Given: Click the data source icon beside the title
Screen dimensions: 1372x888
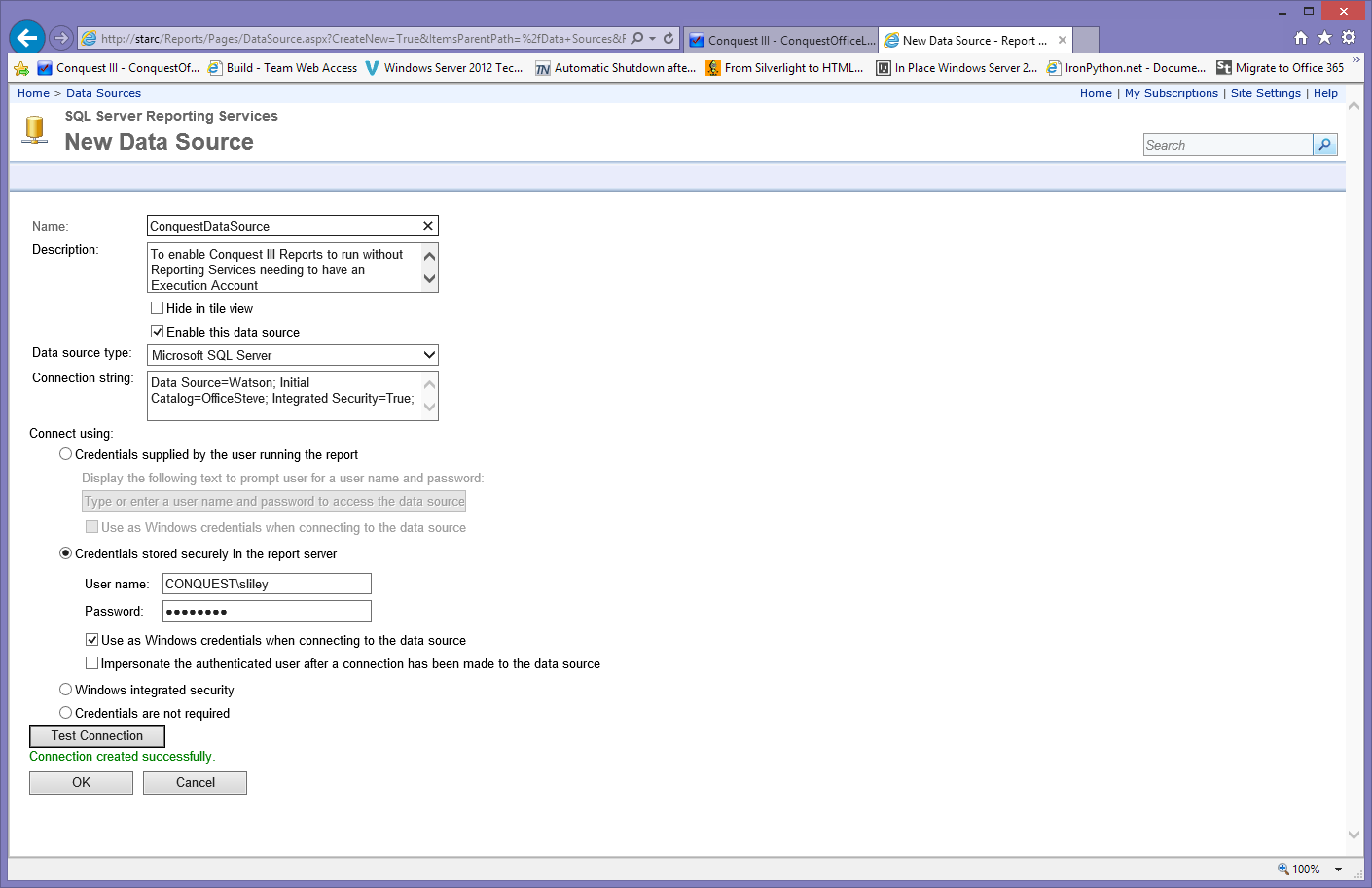Looking at the screenshot, I should [35, 130].
